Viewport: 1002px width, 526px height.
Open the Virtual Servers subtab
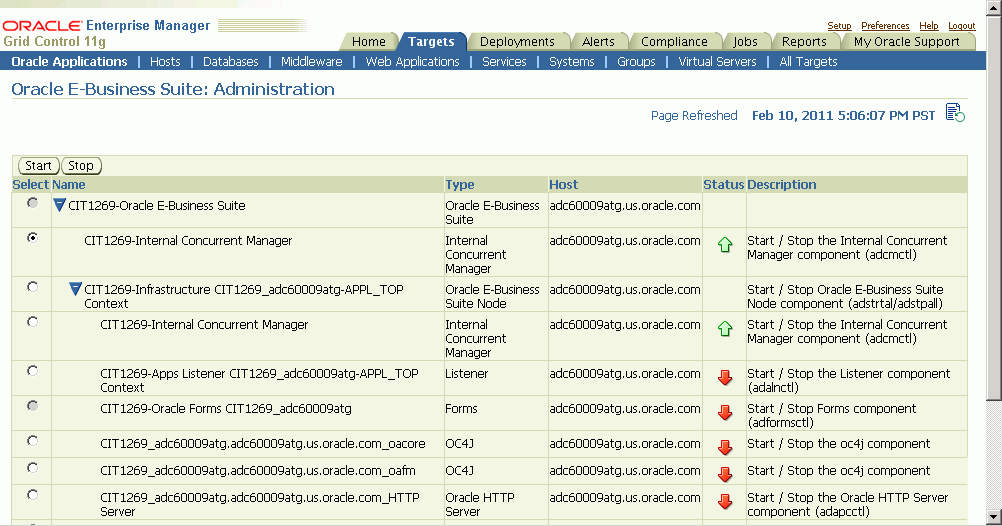[717, 61]
